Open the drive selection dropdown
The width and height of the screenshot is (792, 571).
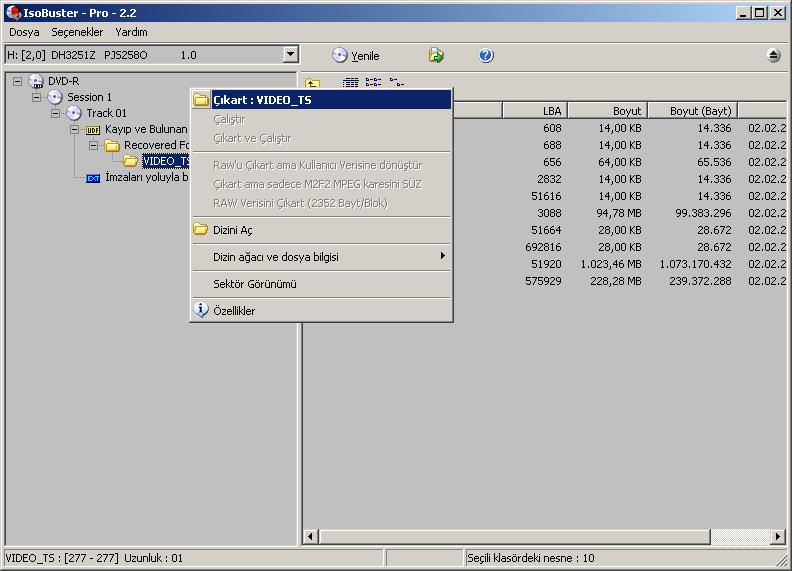pyautogui.click(x=290, y=55)
